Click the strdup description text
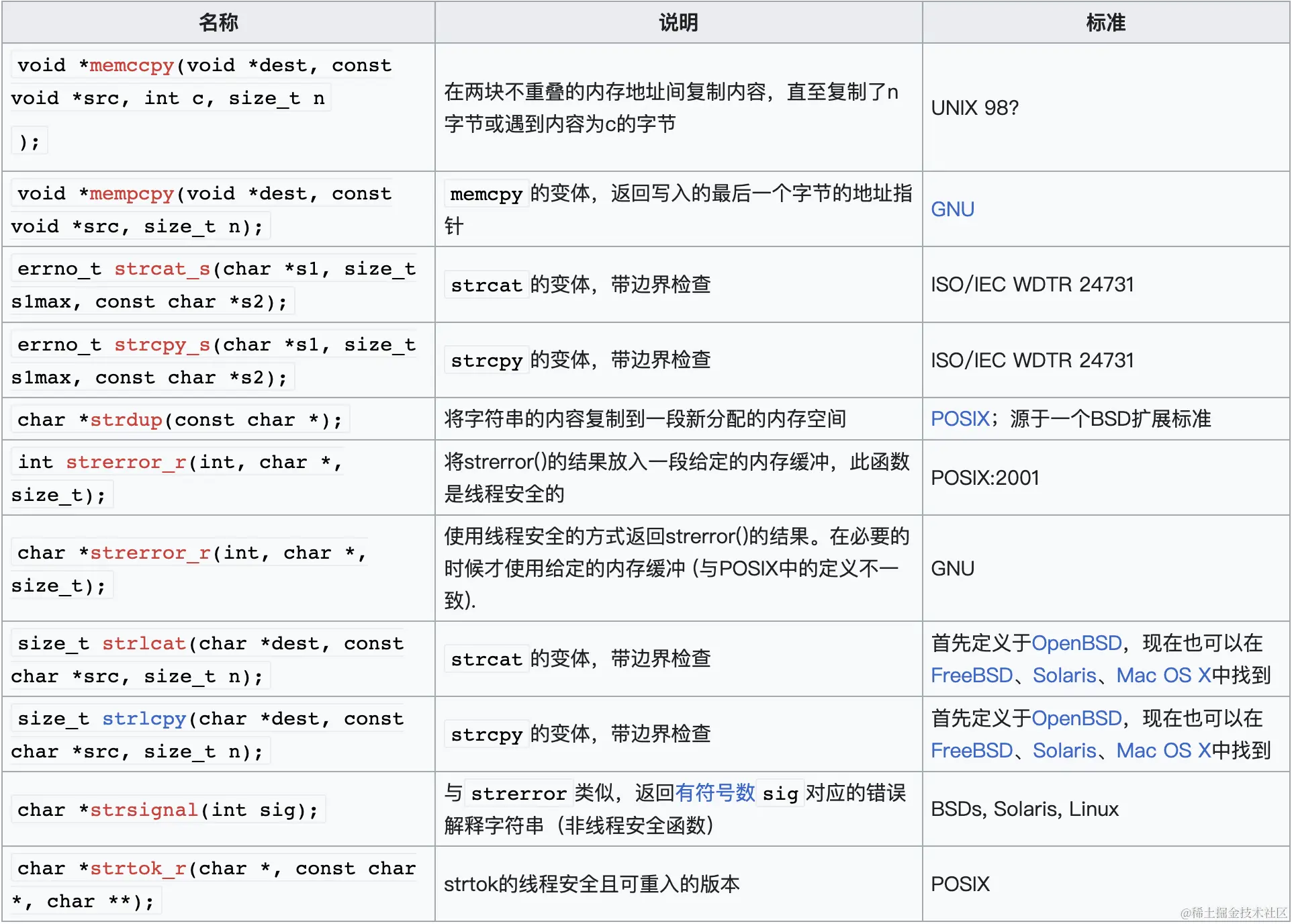Image resolution: width=1292 pixels, height=924 pixels. [x=645, y=419]
